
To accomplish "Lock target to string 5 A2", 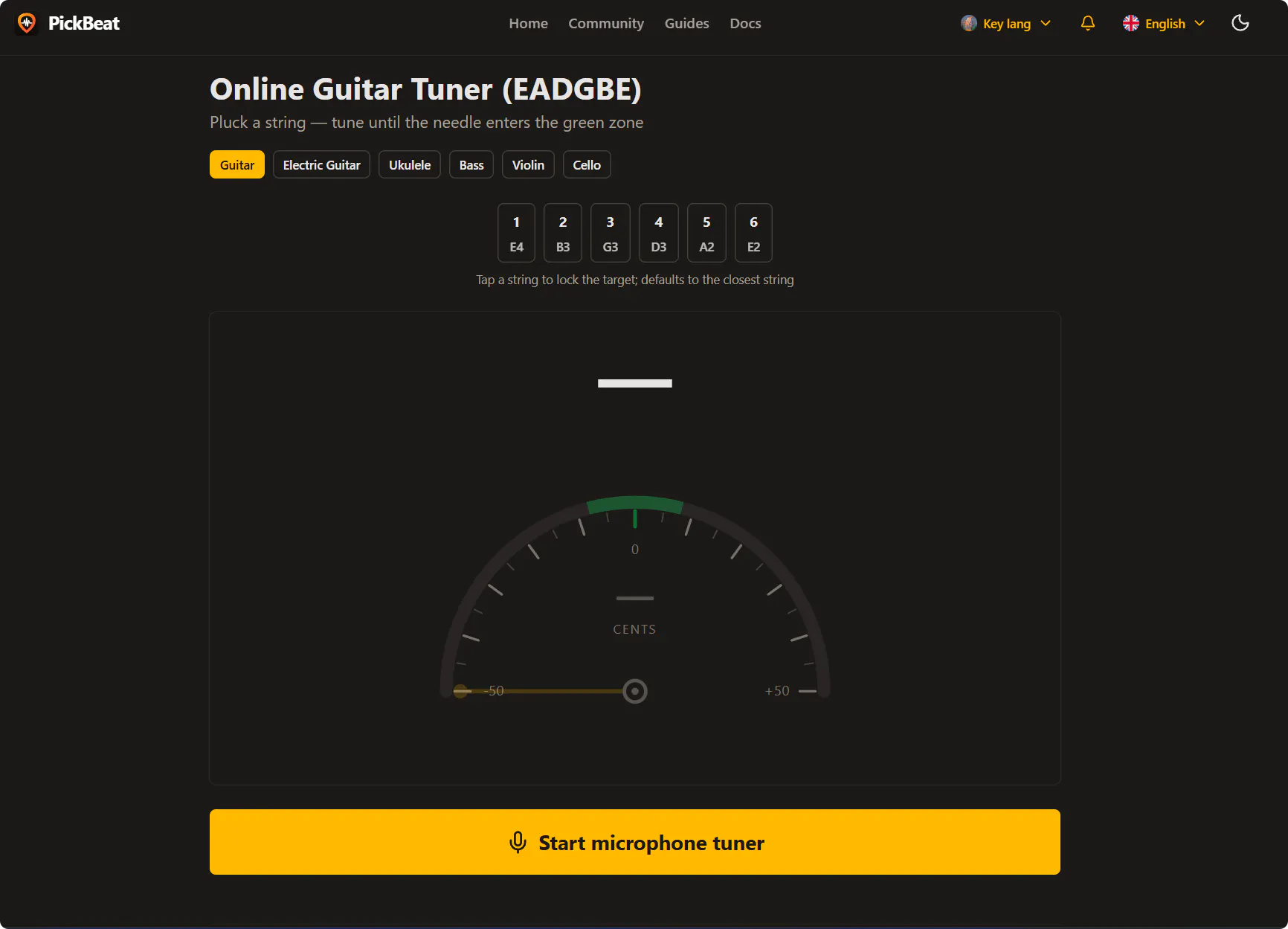I will click(x=706, y=233).
